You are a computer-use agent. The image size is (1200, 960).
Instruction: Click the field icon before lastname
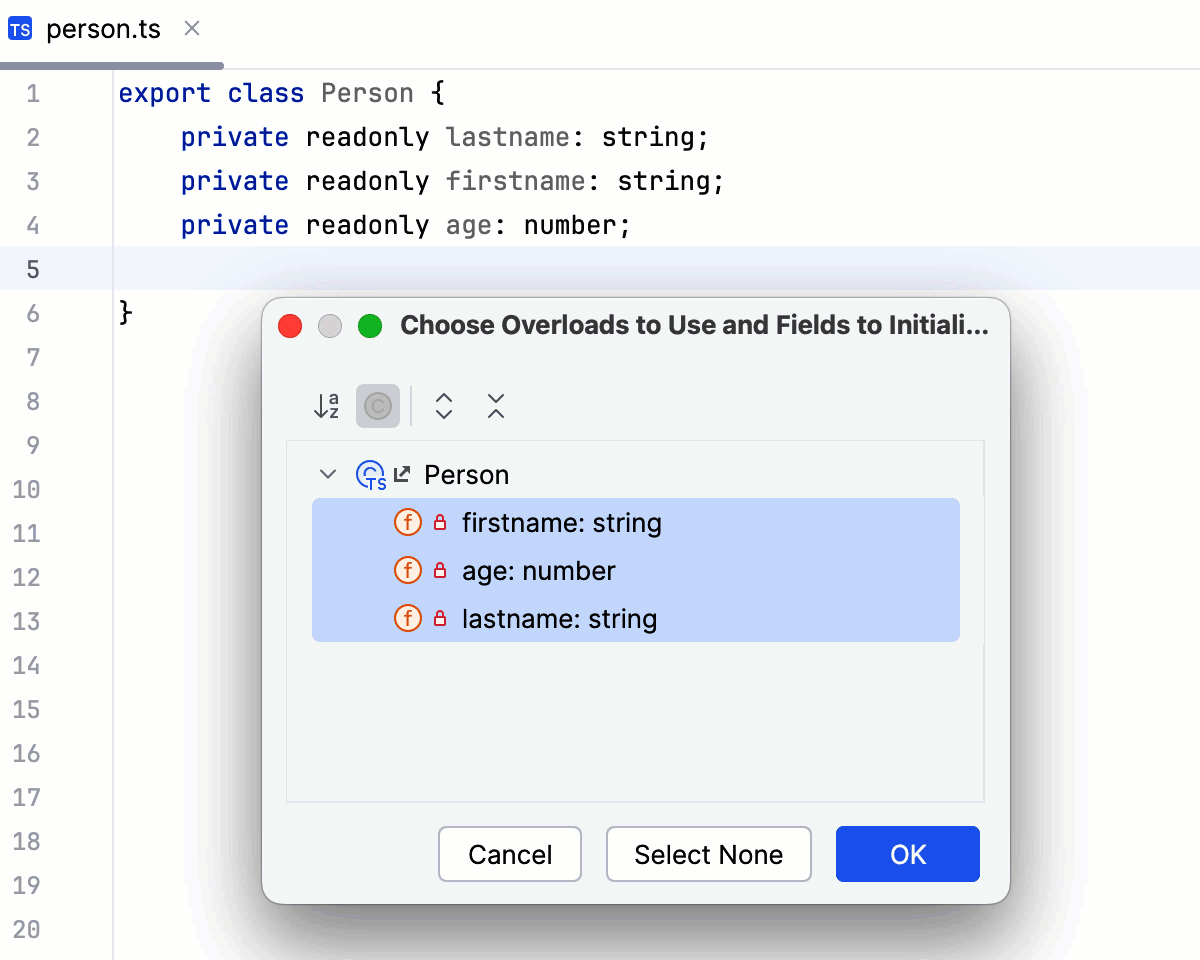click(408, 618)
